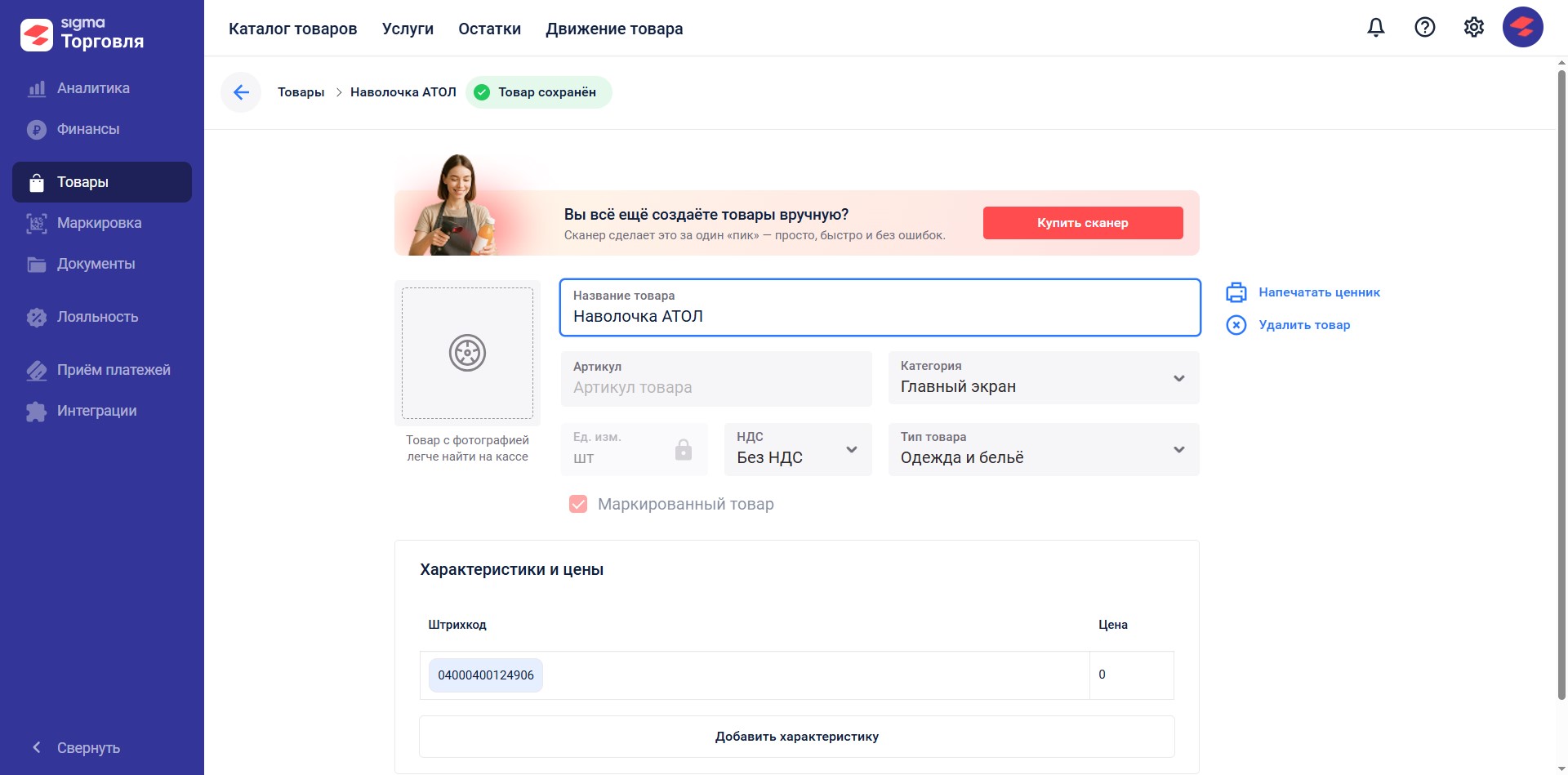Image resolution: width=1568 pixels, height=775 pixels.
Task: Click the Свернуть chevron icon
Action: [x=36, y=747]
